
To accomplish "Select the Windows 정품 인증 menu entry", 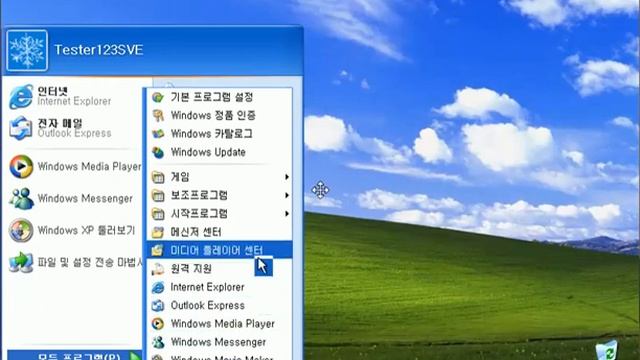I will (220, 116).
